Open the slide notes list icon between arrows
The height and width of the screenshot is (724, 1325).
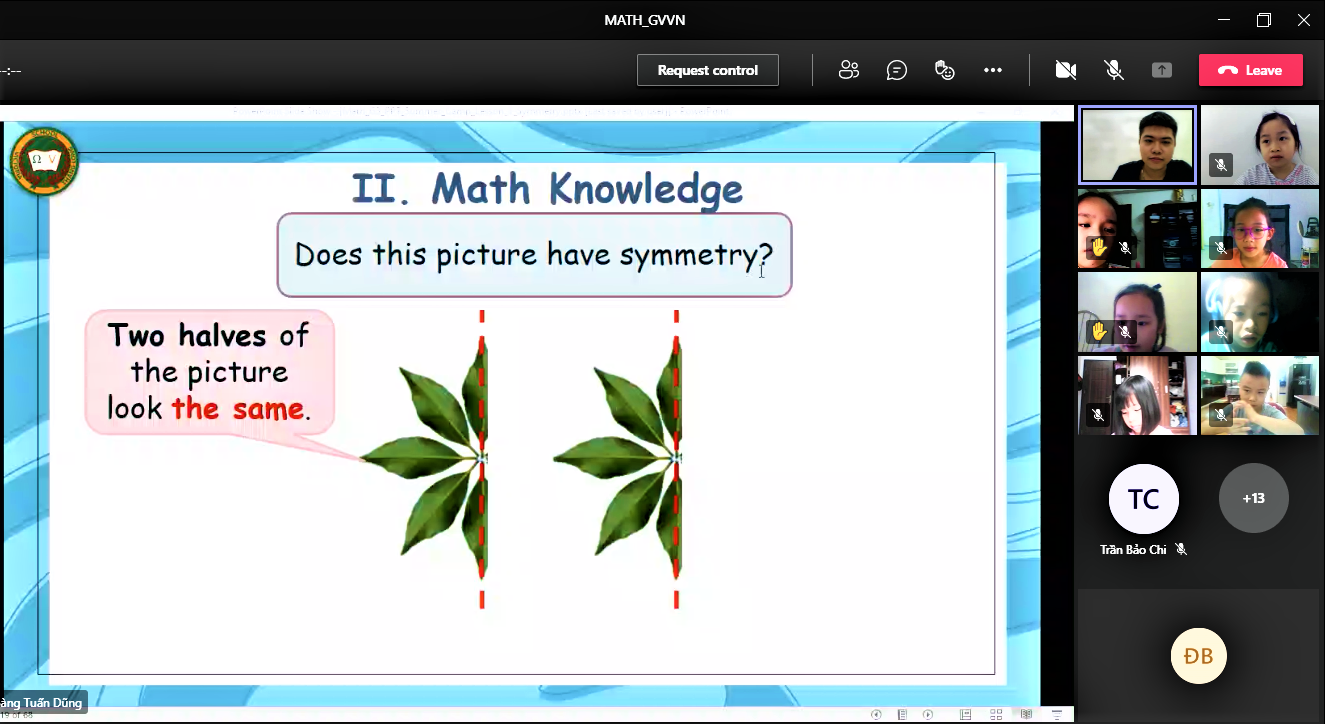902,714
